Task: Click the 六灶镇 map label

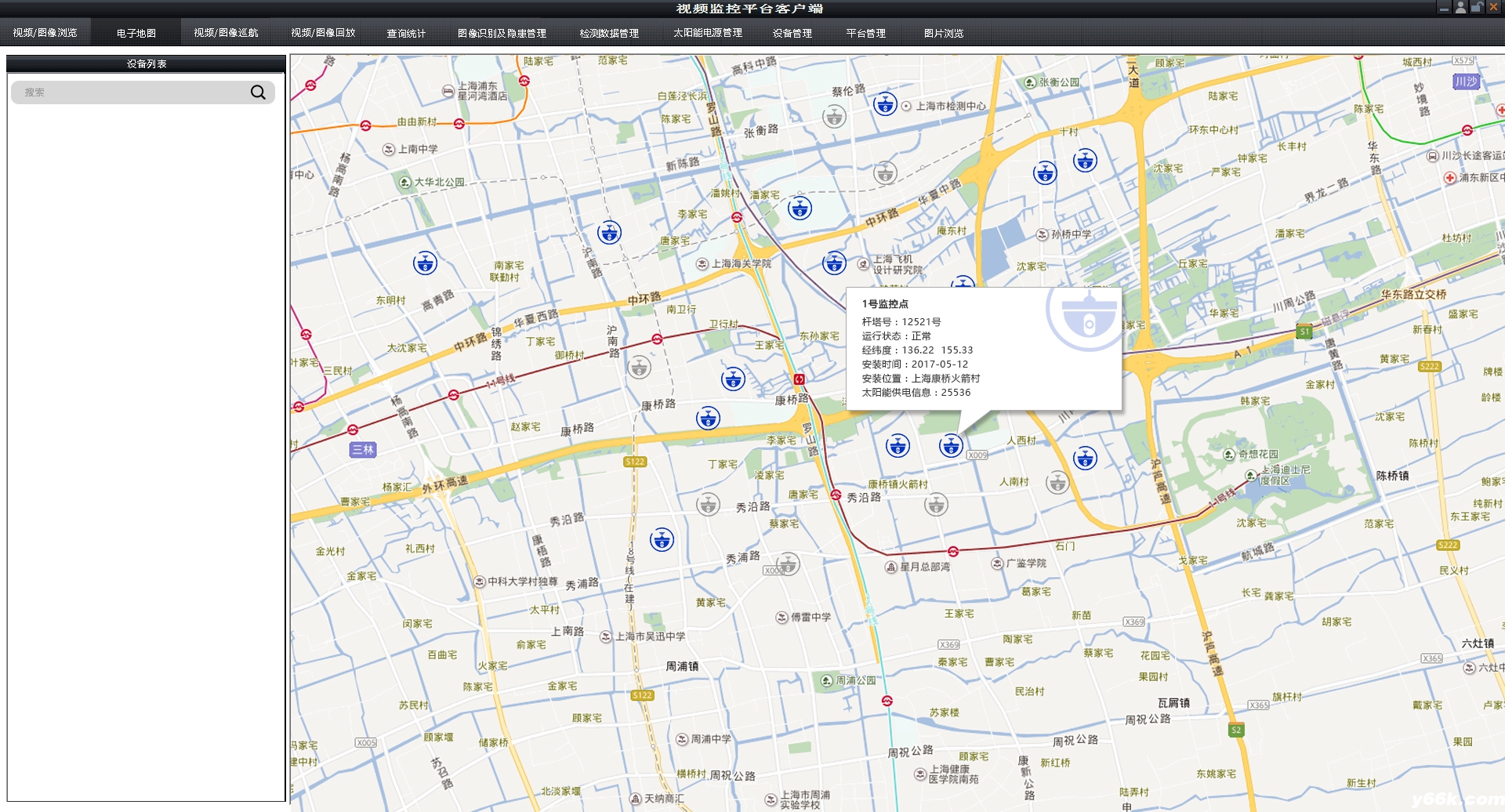Action: pos(1478,643)
